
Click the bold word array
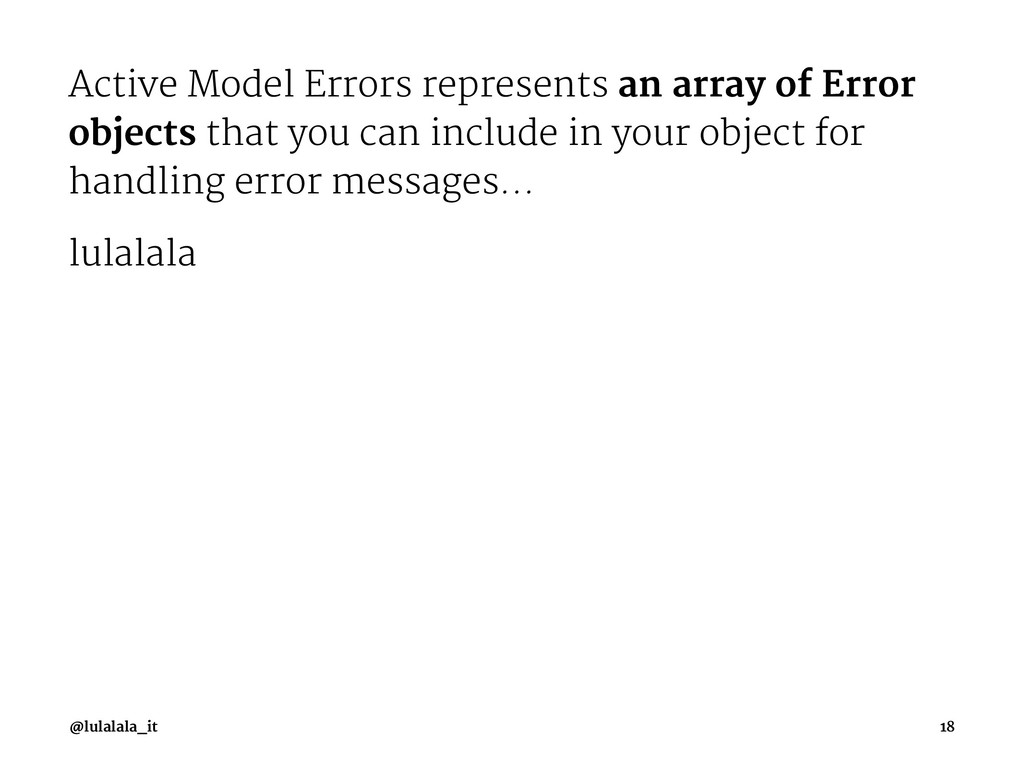718,87
